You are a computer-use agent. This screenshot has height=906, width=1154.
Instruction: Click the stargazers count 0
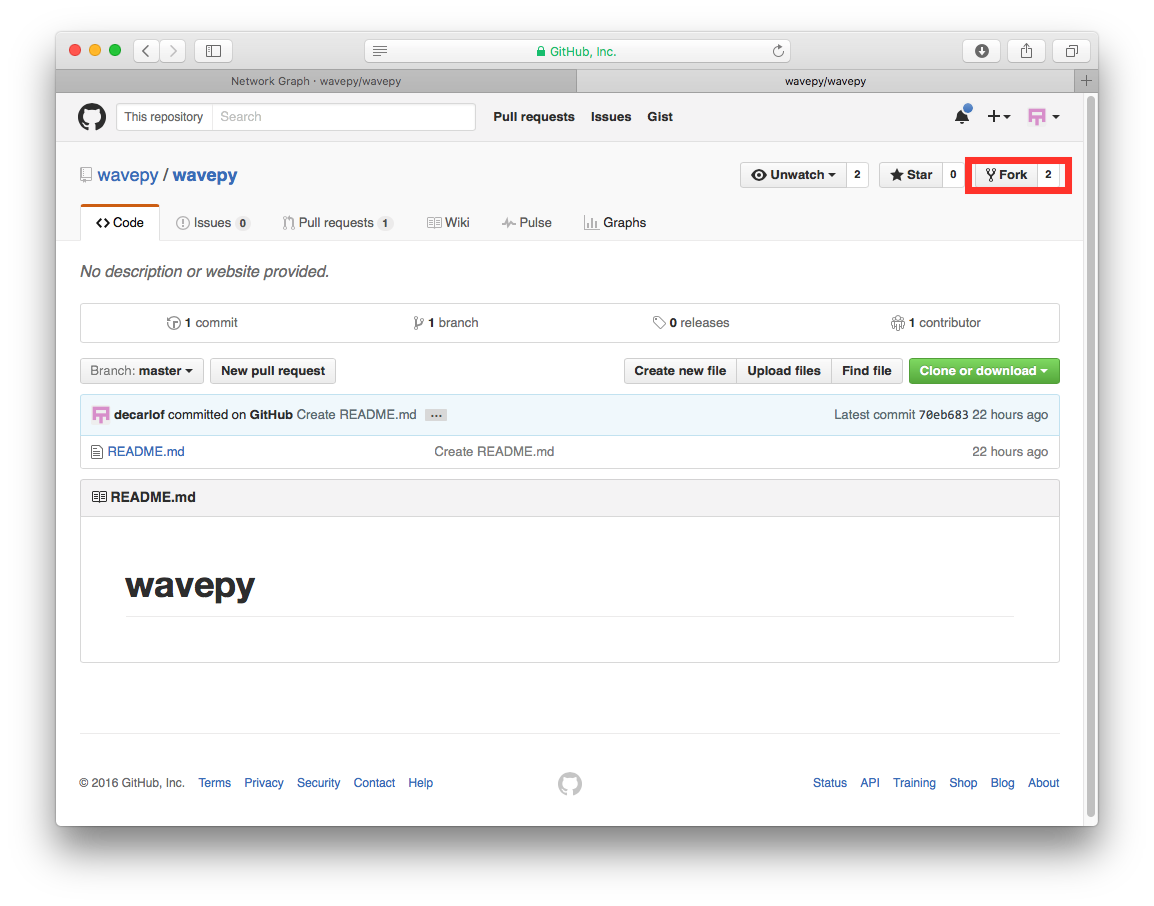click(x=953, y=174)
